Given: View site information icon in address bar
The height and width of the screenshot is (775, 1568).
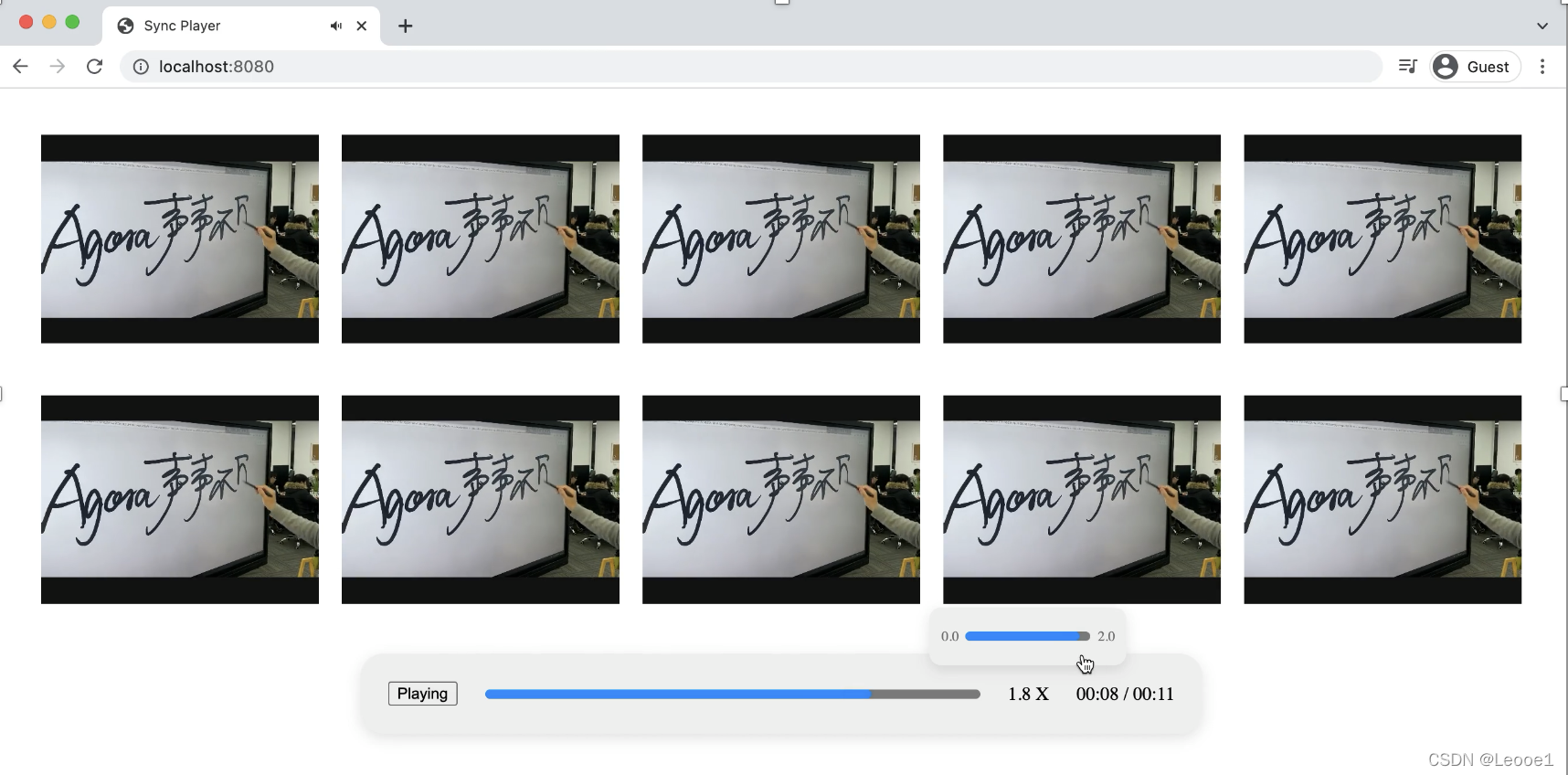Looking at the screenshot, I should click(x=141, y=66).
